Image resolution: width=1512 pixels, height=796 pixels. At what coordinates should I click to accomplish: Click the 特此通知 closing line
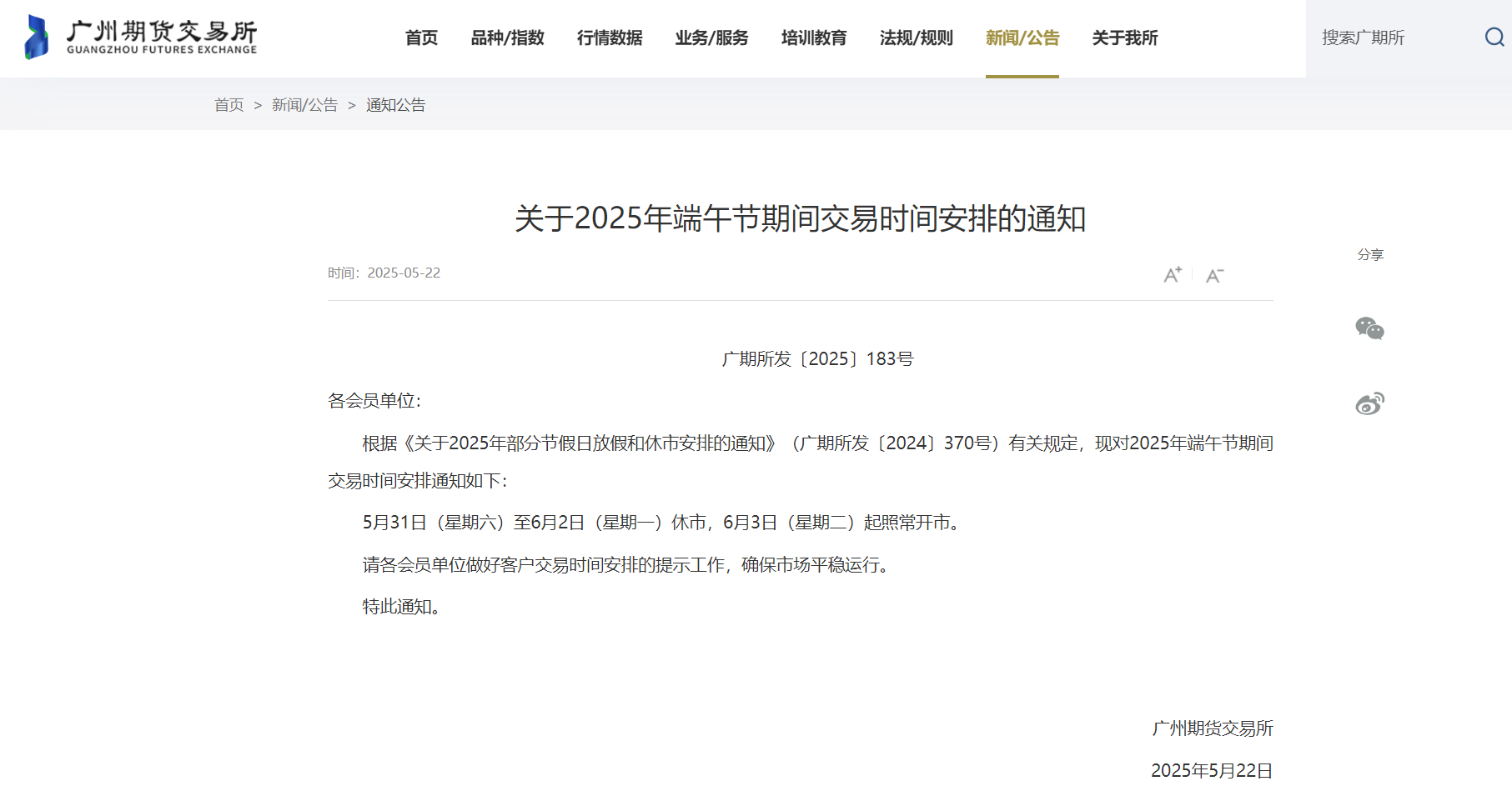click(401, 607)
